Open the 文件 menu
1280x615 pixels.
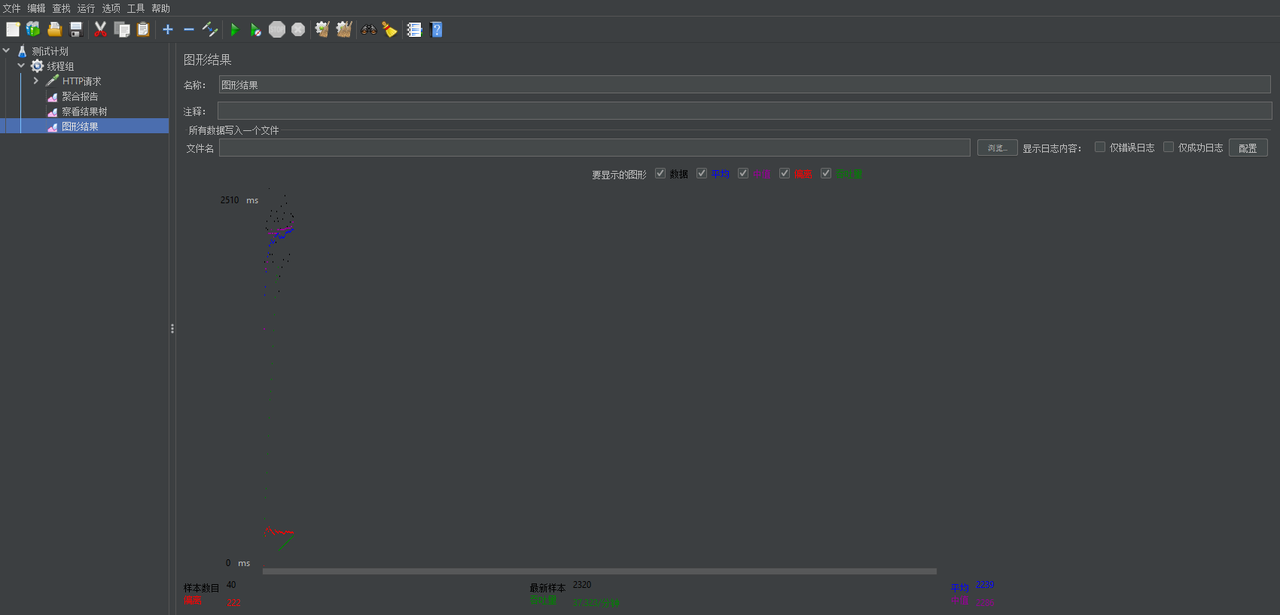pyautogui.click(x=11, y=8)
